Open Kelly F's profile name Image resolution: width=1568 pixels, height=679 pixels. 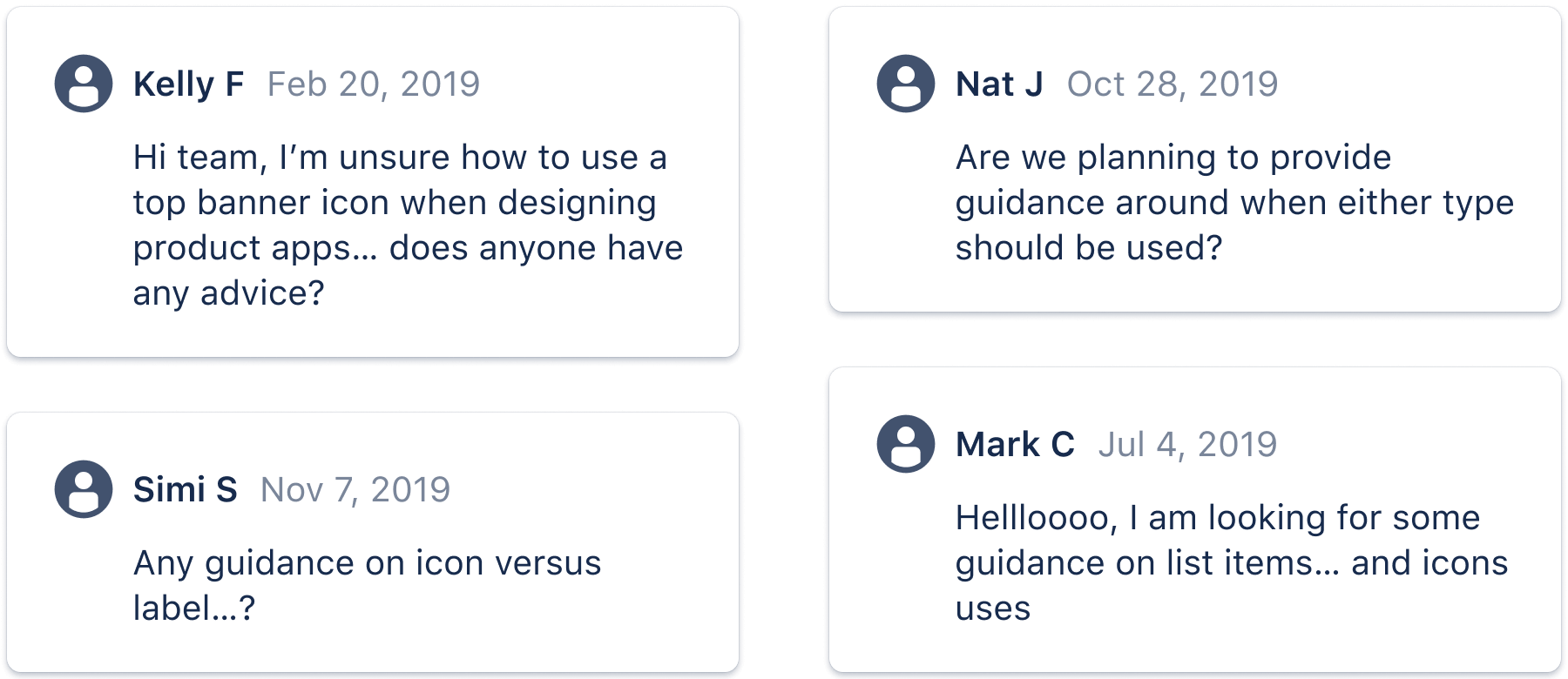[188, 84]
